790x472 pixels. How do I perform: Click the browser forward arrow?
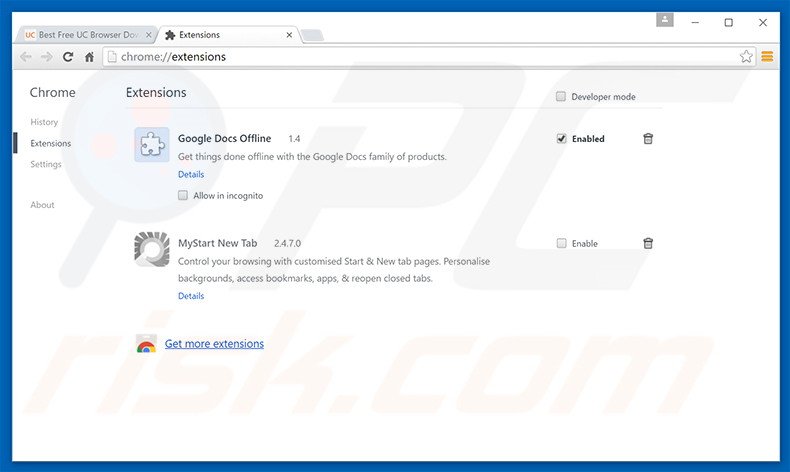tap(46, 57)
